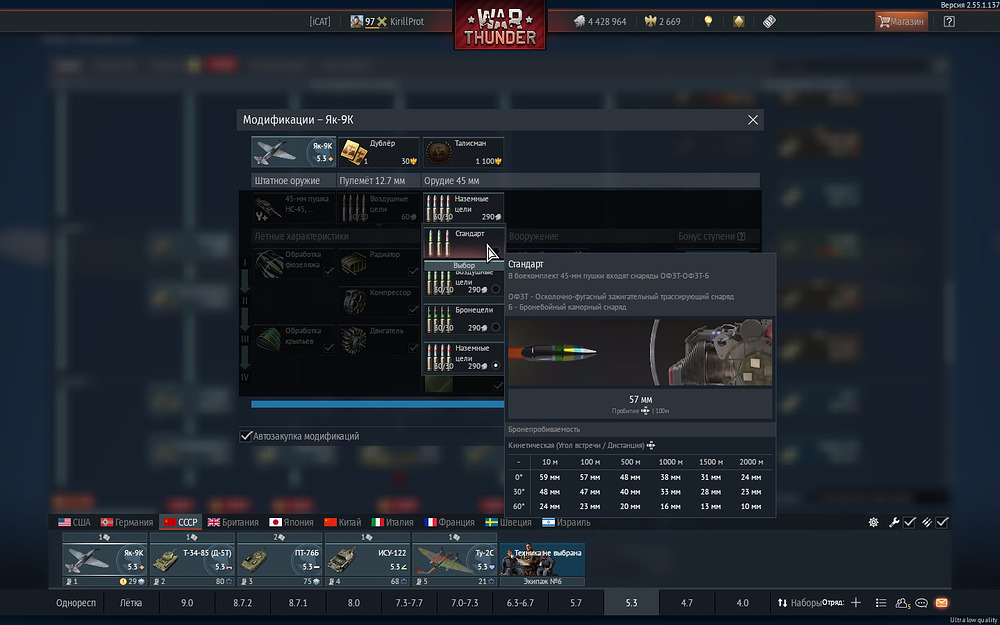Close the Модификации Як-9К window
1000x625 pixels.
click(x=753, y=120)
